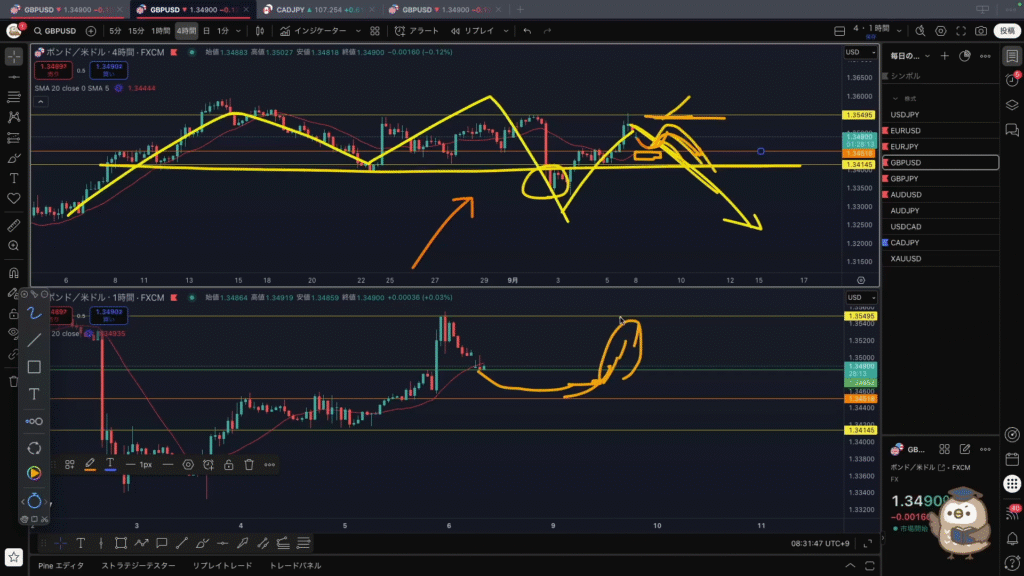The height and width of the screenshot is (576, 1024).
Task: Select the zoom in tool
Action: click(x=14, y=246)
